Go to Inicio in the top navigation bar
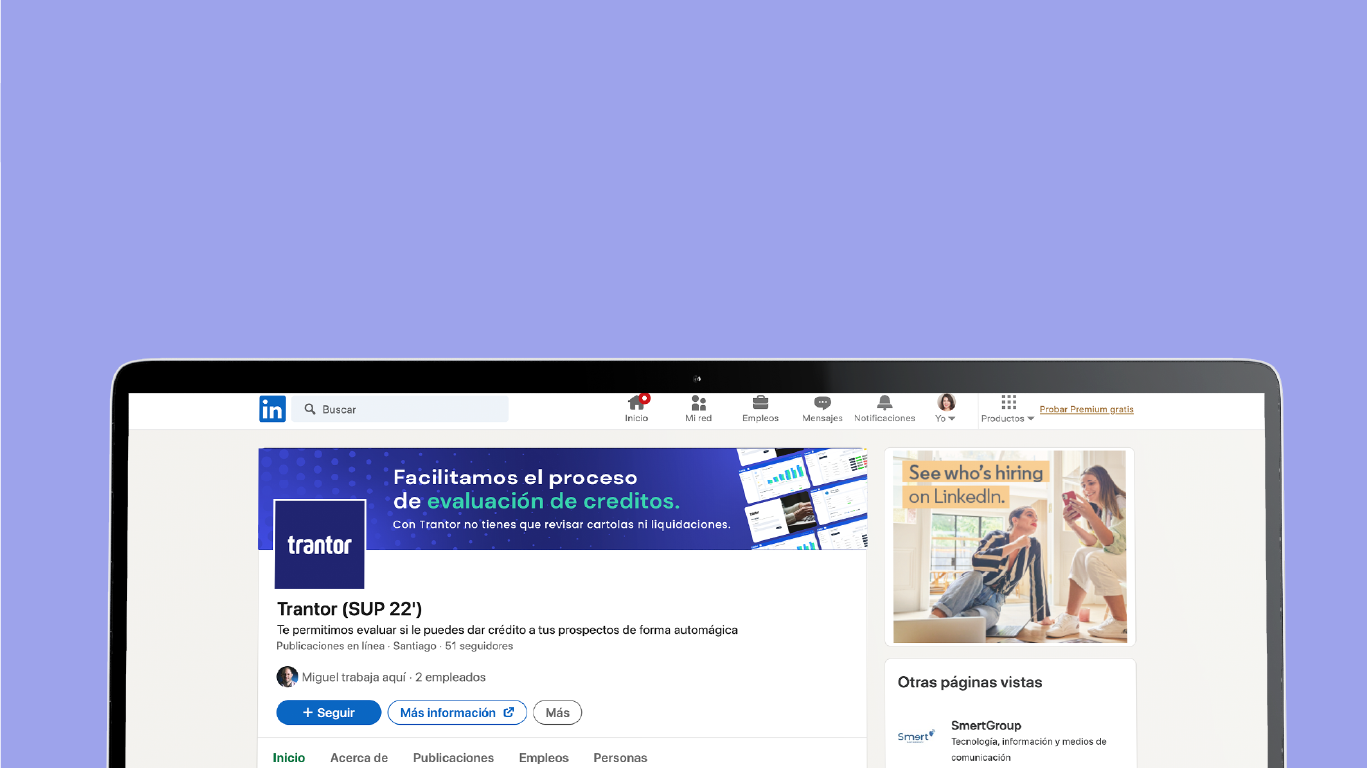This screenshot has height=768, width=1367. (637, 409)
